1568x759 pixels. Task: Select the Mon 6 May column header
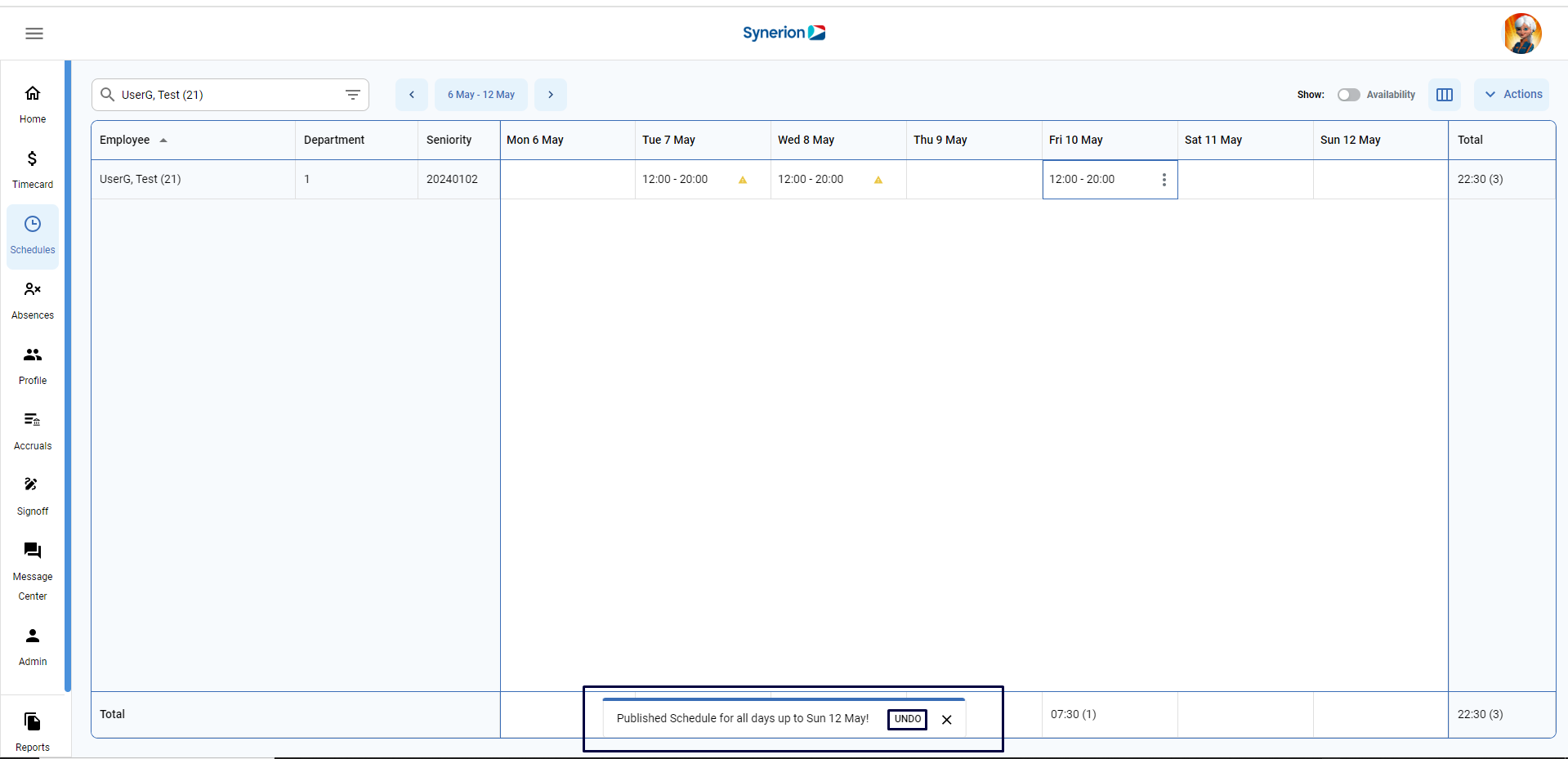pyautogui.click(x=568, y=140)
